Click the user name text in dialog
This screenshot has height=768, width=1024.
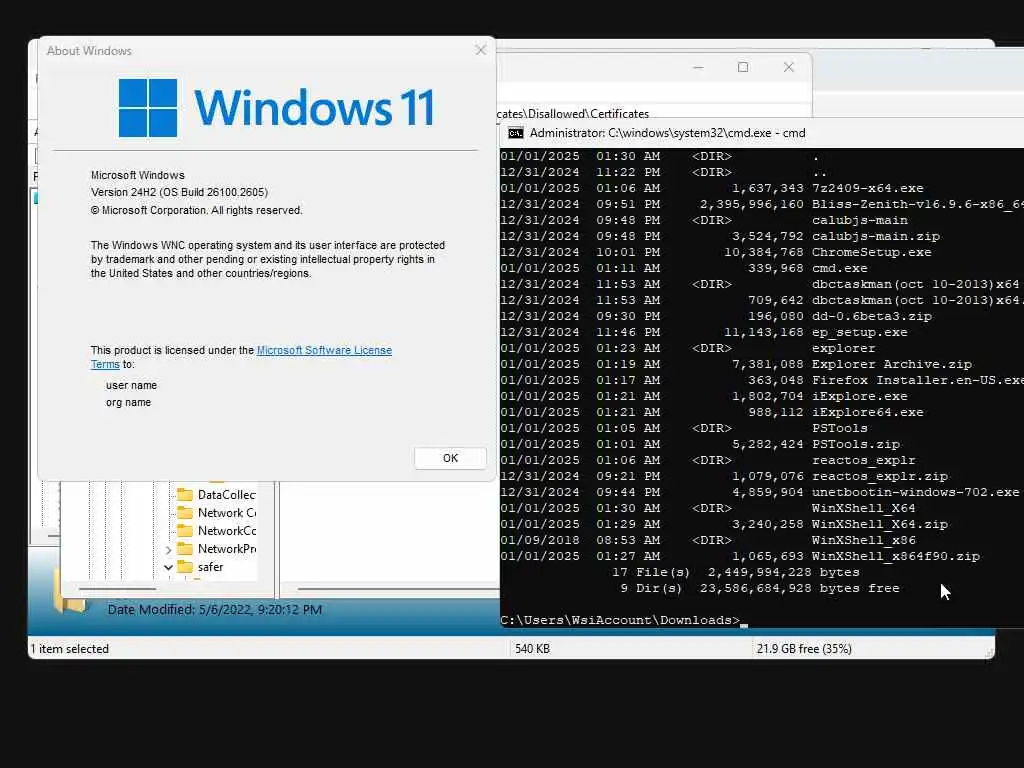(131, 385)
